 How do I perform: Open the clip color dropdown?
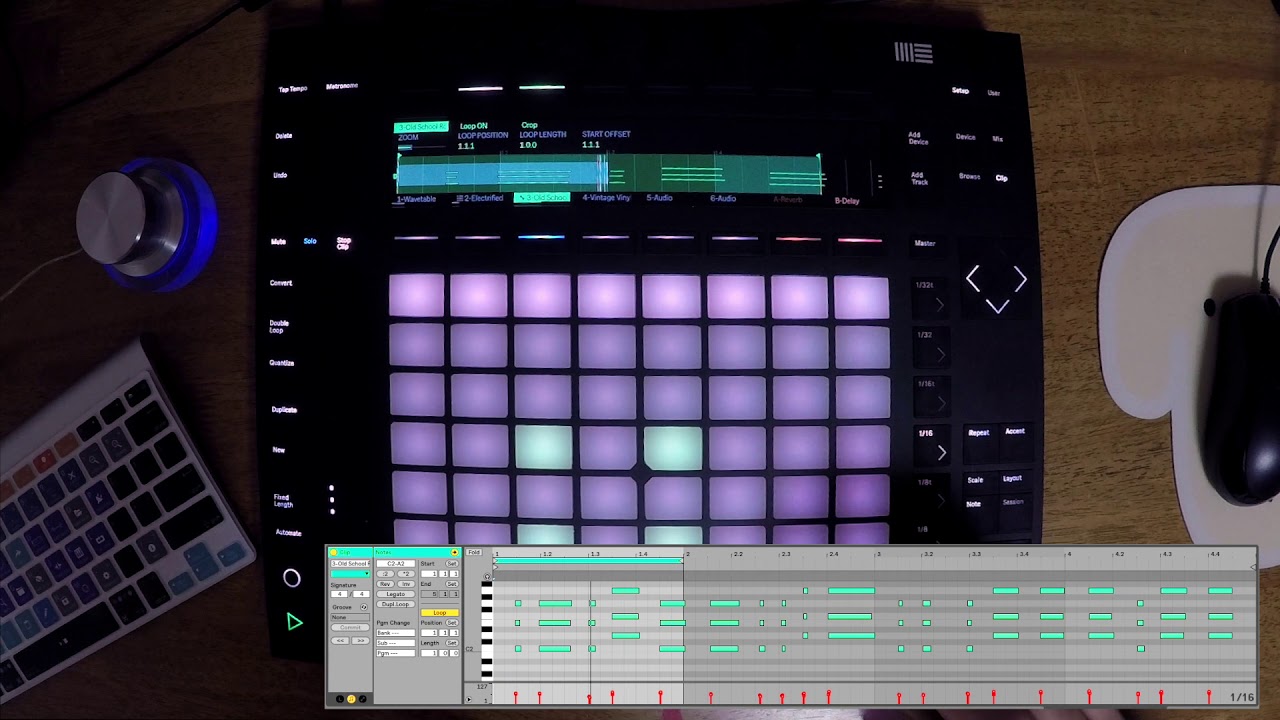point(350,574)
